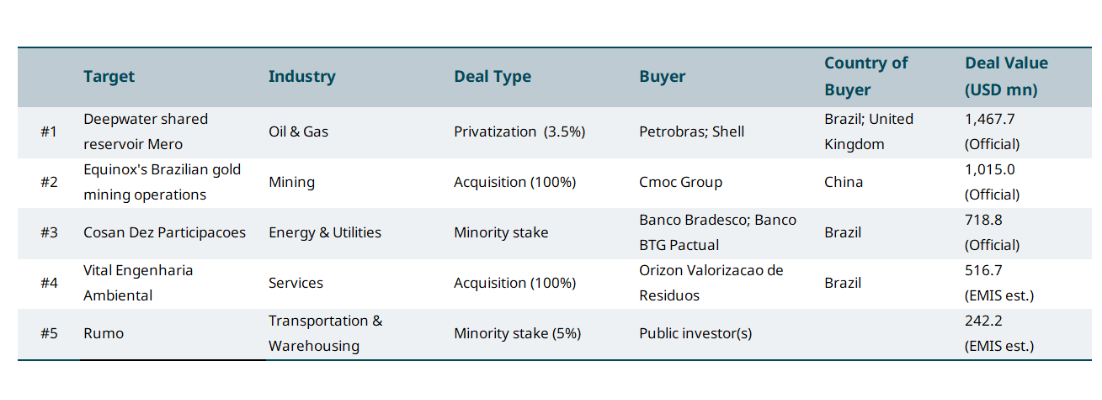
Task: Click the Deal Value (USD mn) header
Action: [x=1006, y=76]
